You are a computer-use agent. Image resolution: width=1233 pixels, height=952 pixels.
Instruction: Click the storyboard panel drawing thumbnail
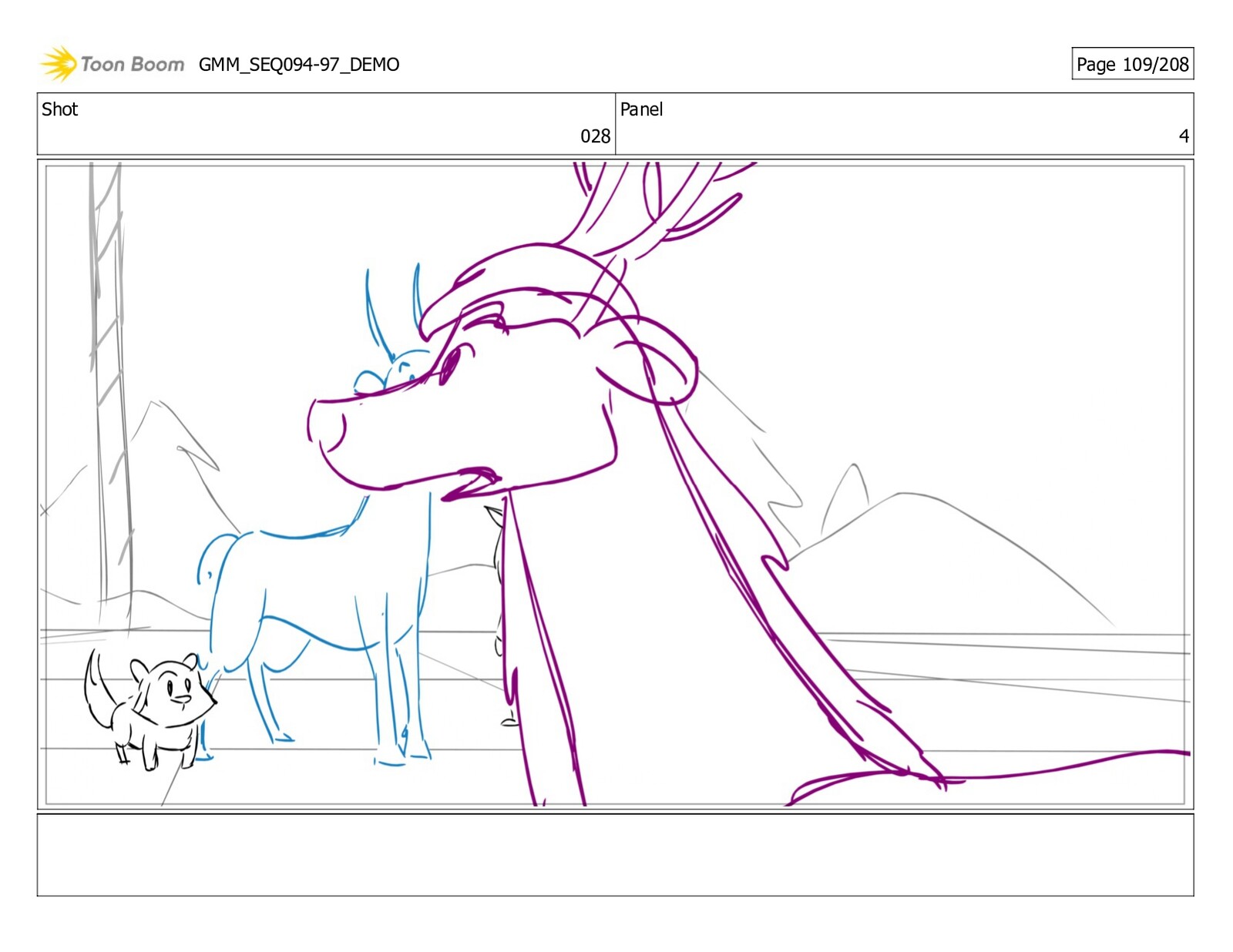[615, 484]
